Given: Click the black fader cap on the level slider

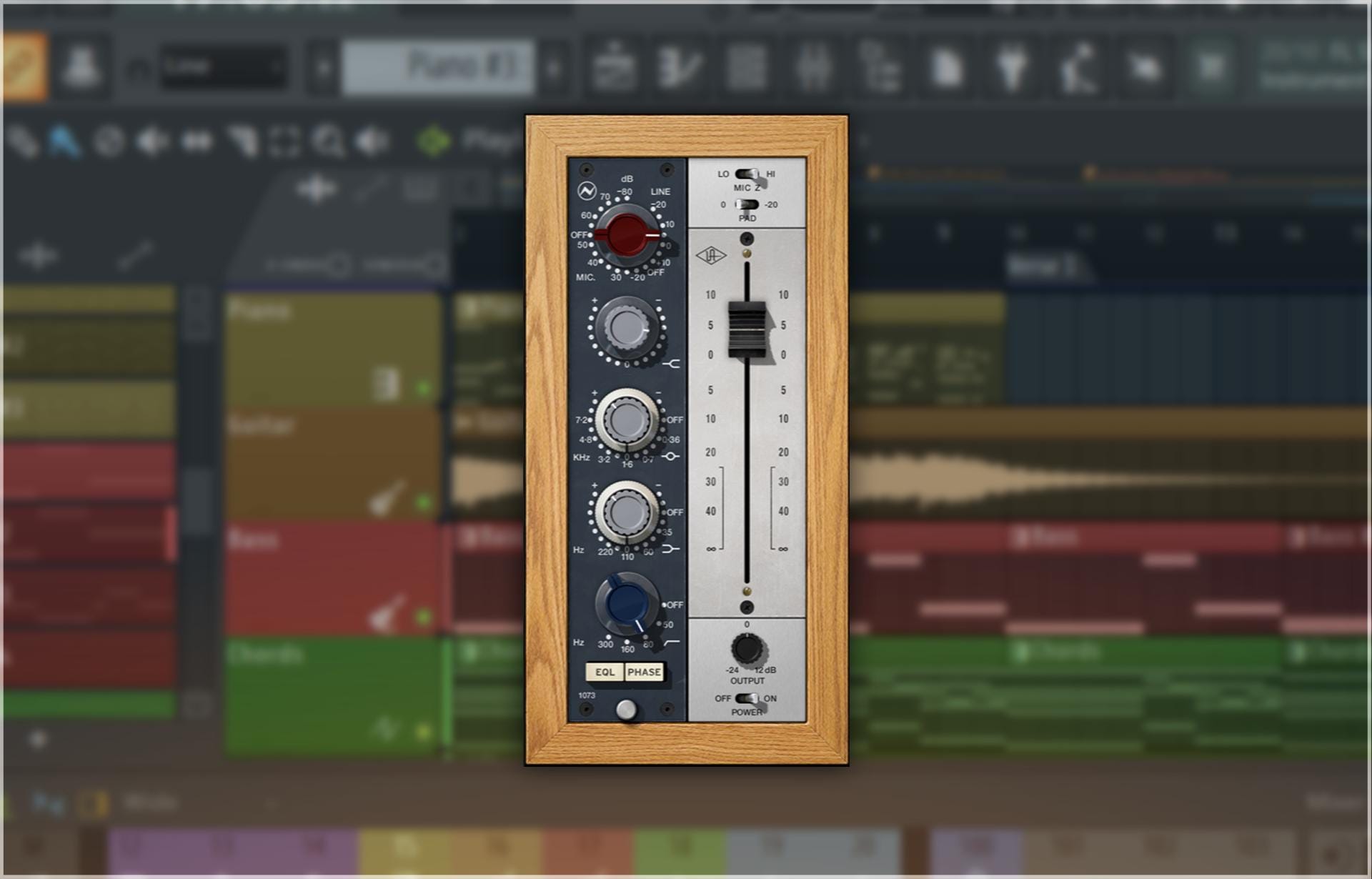Looking at the screenshot, I should point(747,329).
